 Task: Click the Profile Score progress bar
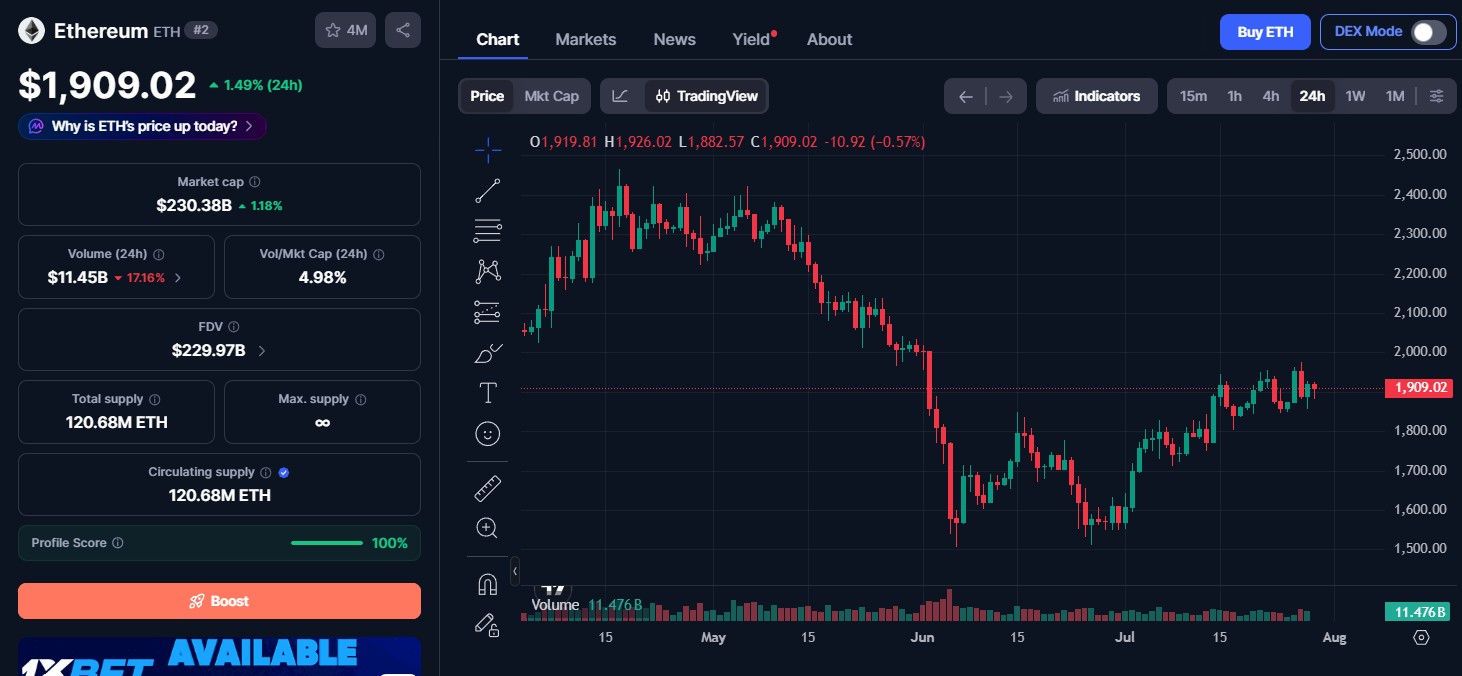click(x=327, y=543)
